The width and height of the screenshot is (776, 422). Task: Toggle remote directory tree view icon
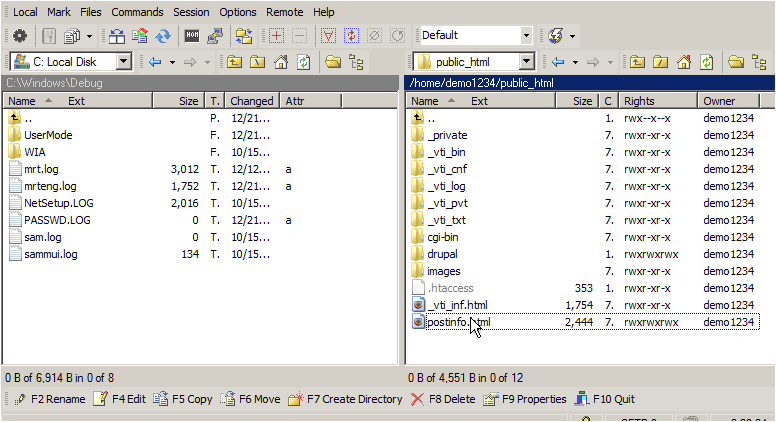(759, 62)
